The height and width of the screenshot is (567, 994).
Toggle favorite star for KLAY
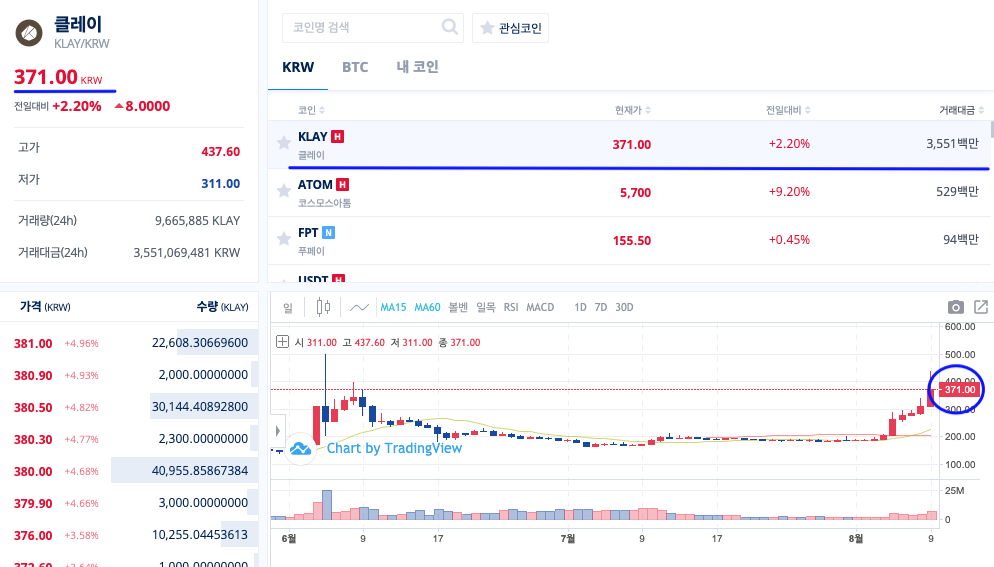[284, 143]
